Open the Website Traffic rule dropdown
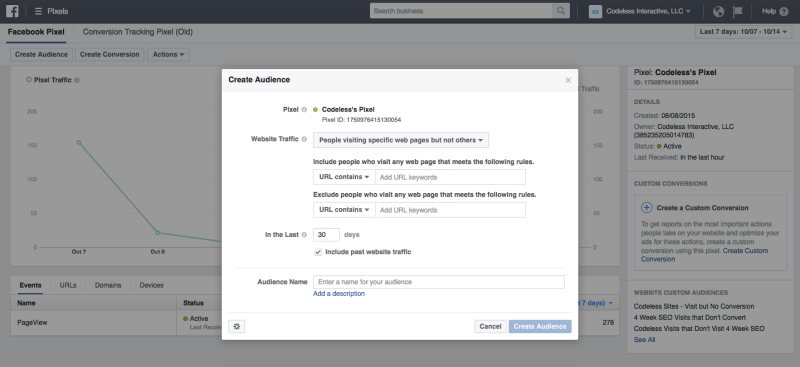This screenshot has height=367, width=800. tap(401, 140)
